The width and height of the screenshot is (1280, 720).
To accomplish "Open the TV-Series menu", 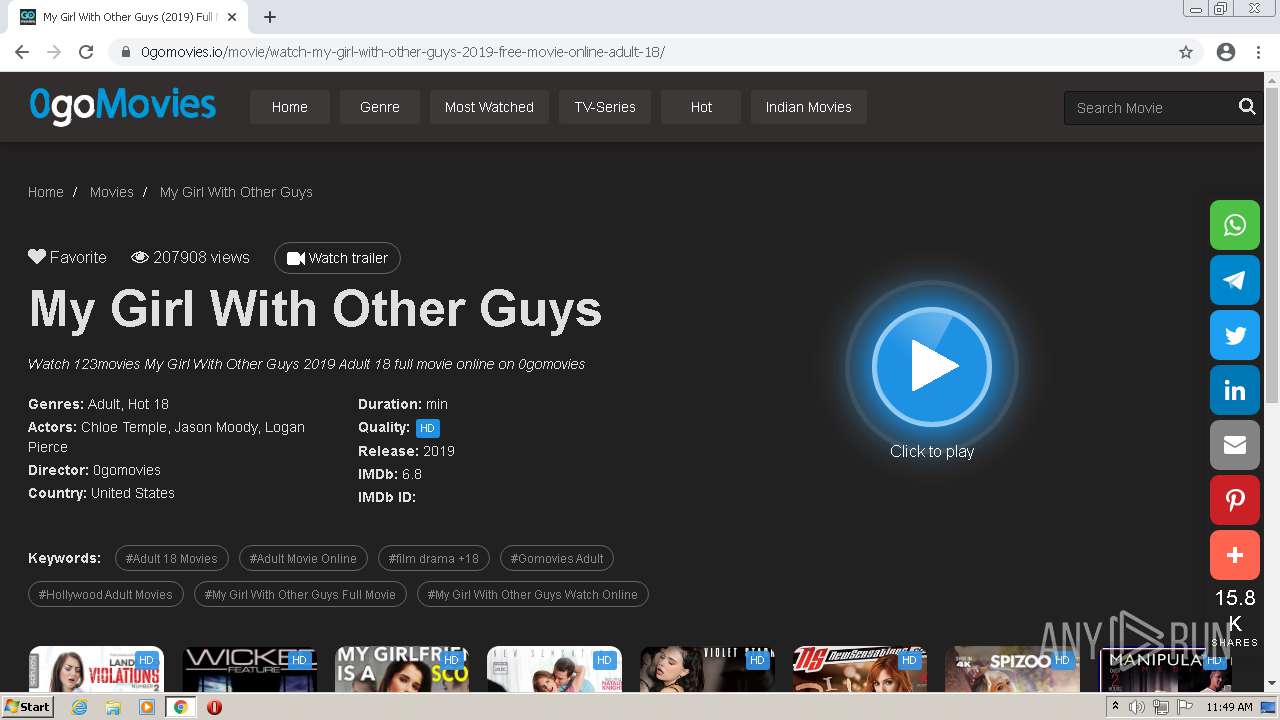I will [605, 107].
